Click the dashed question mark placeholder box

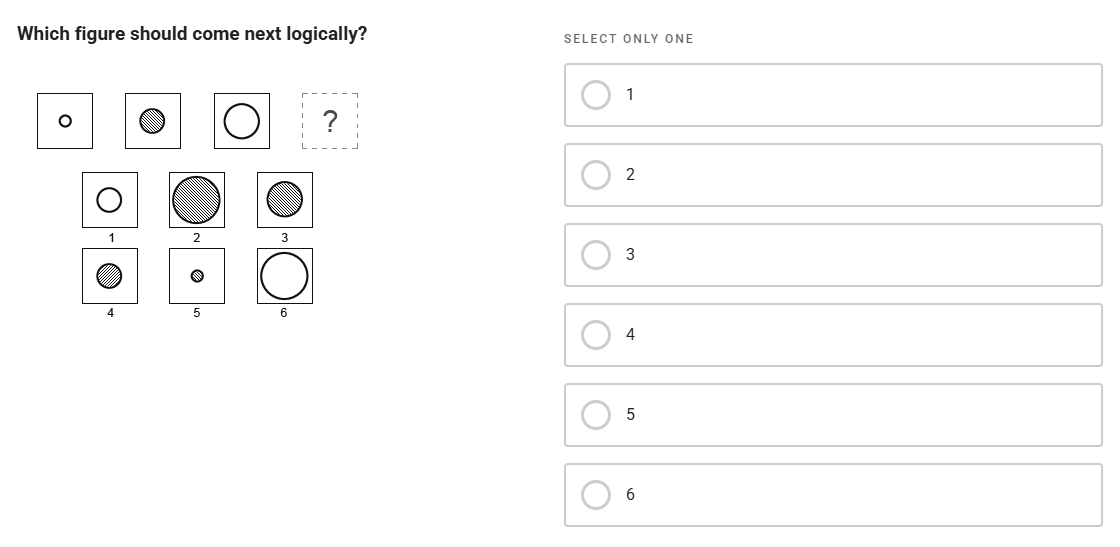coord(330,121)
